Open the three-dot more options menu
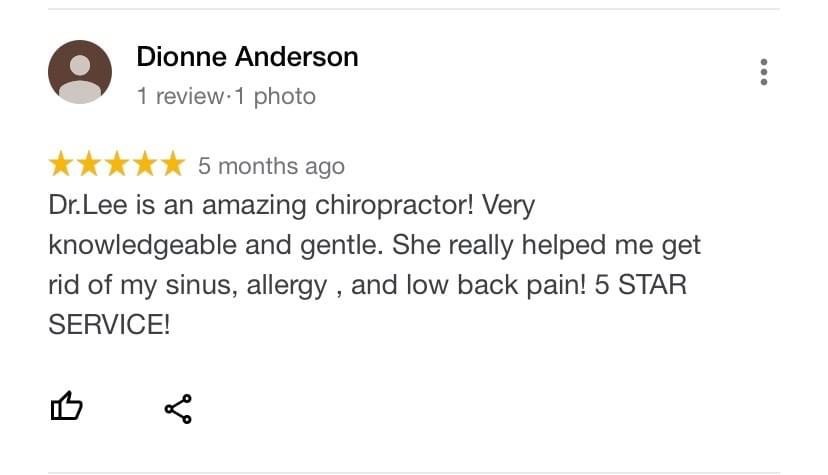Screen dimensions: 828x475 point(764,72)
